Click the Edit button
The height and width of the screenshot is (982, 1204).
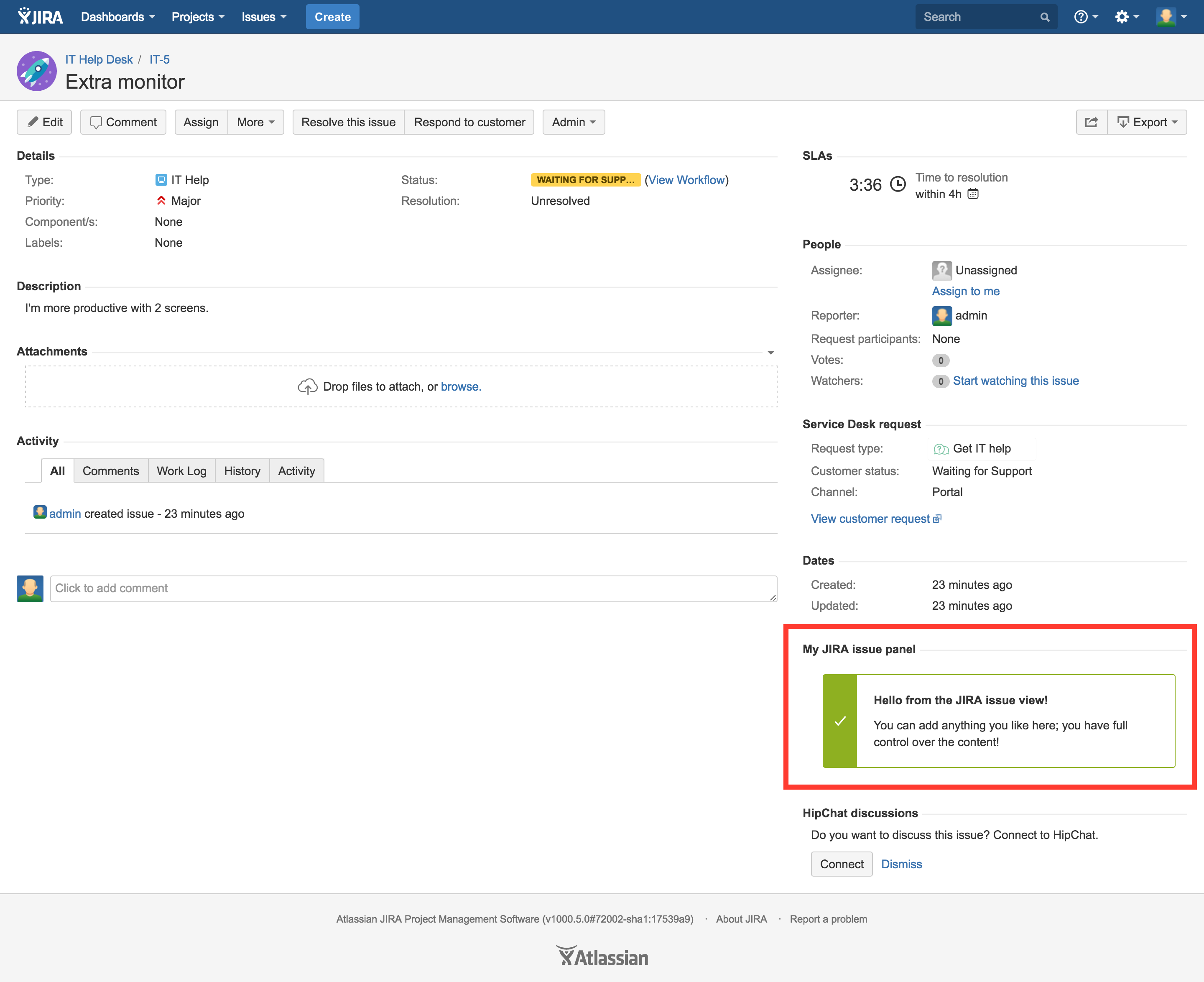pyautogui.click(x=44, y=122)
